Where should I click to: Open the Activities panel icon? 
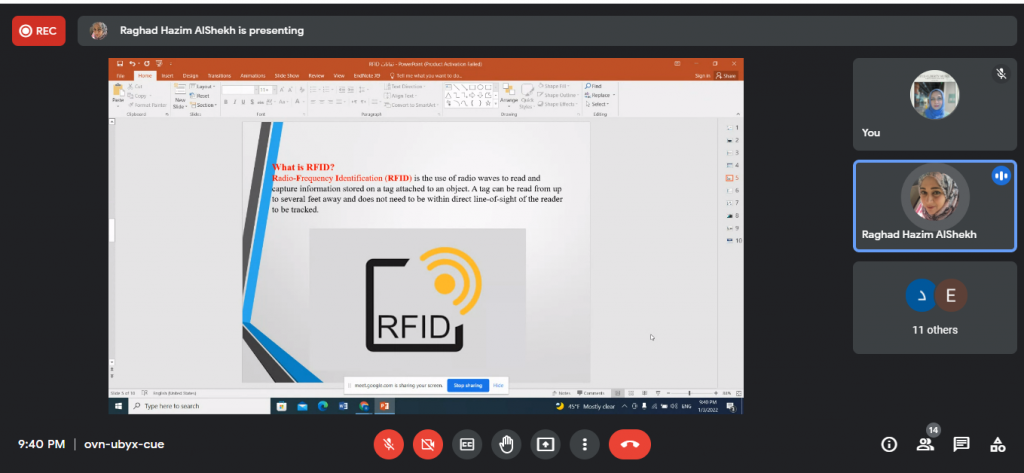(x=997, y=444)
